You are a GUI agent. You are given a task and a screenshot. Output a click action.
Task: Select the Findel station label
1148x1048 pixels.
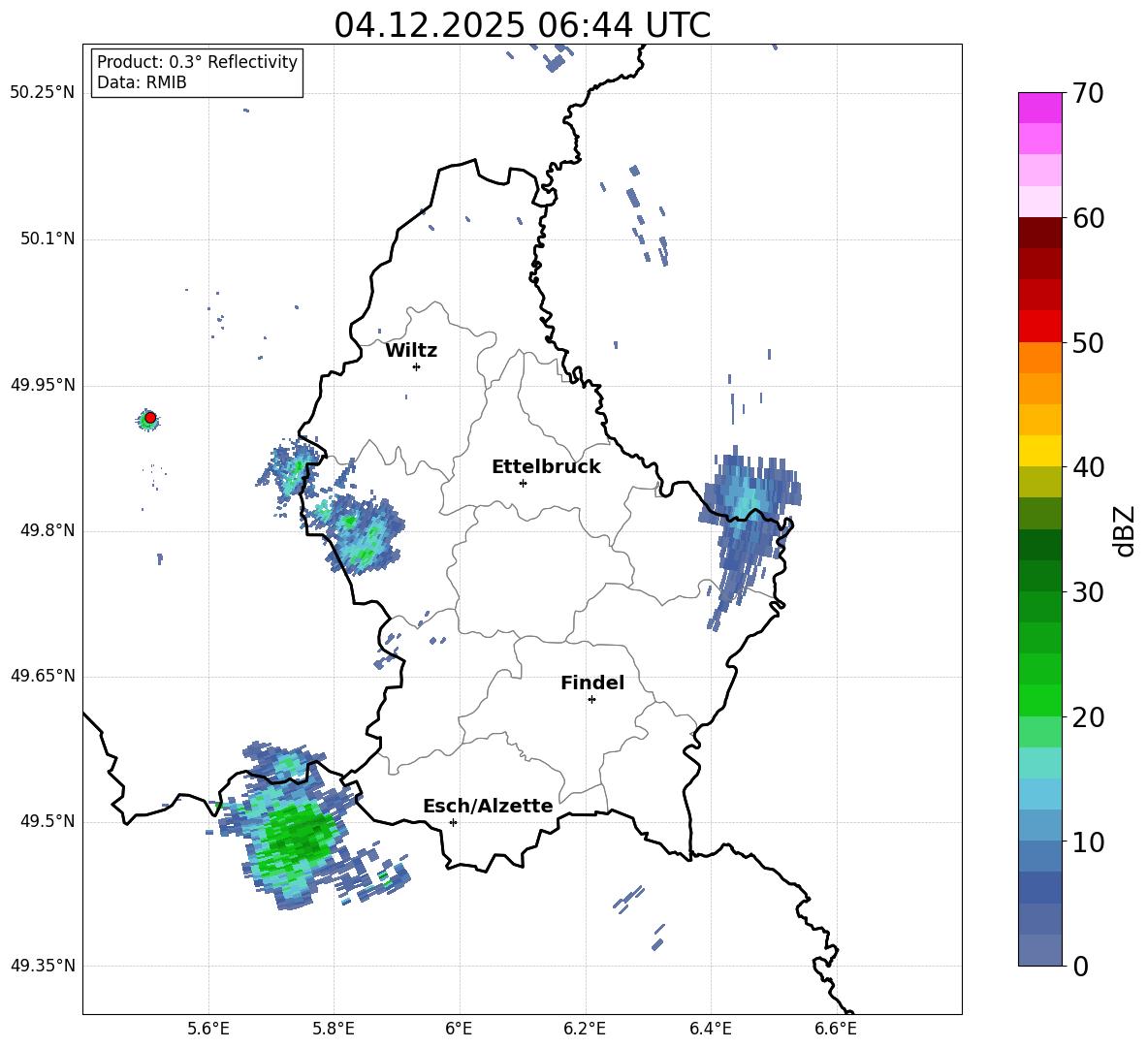[592, 683]
